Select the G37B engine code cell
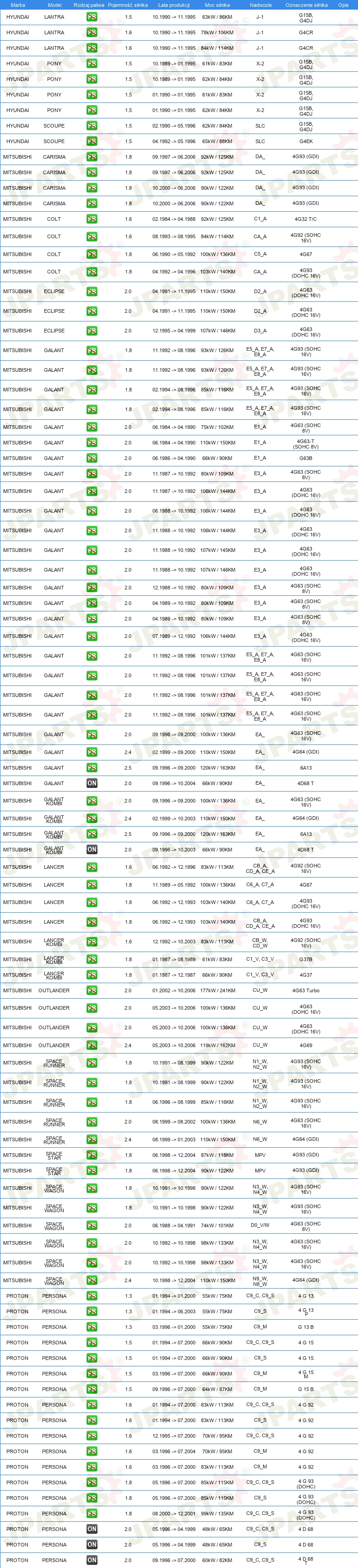This screenshot has height=1568, width=358. pyautogui.click(x=305, y=959)
